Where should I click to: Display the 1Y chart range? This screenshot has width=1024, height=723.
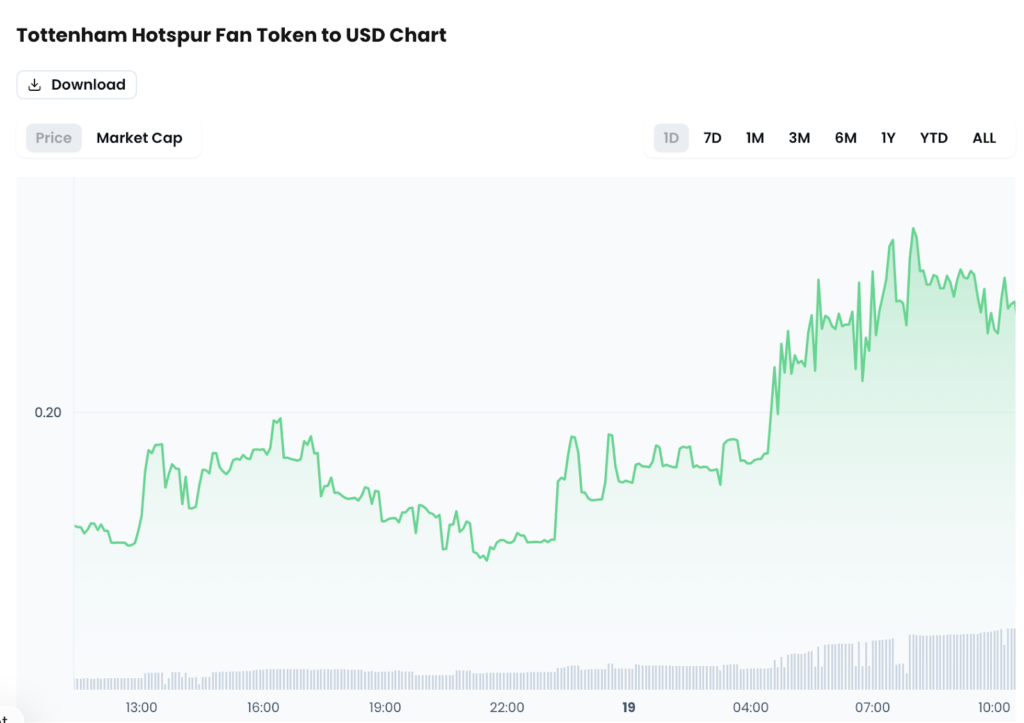coord(888,138)
